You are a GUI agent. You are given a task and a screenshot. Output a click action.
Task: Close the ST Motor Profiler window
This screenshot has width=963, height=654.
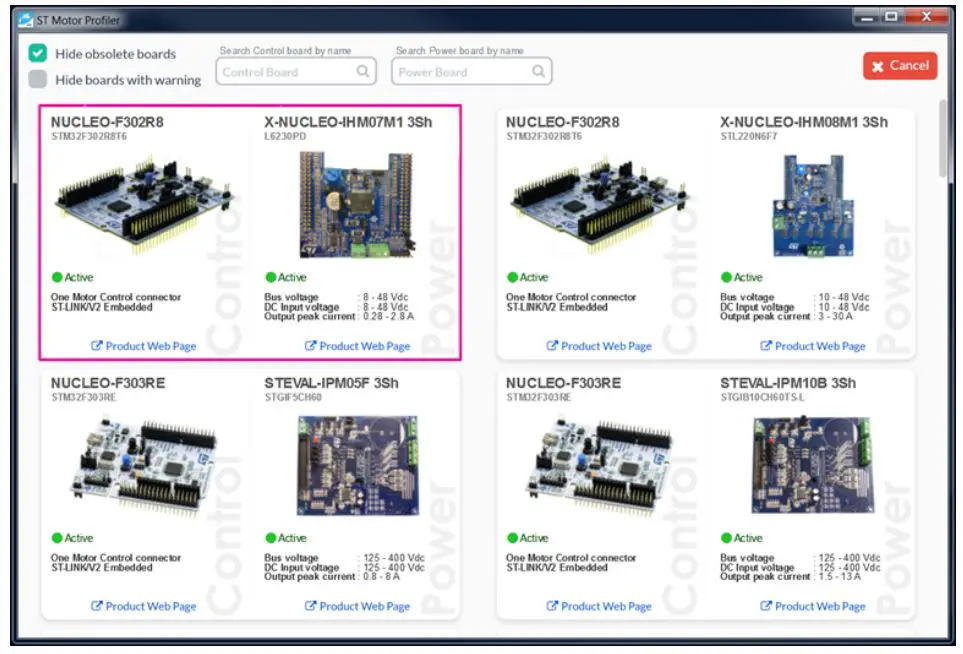tap(927, 17)
